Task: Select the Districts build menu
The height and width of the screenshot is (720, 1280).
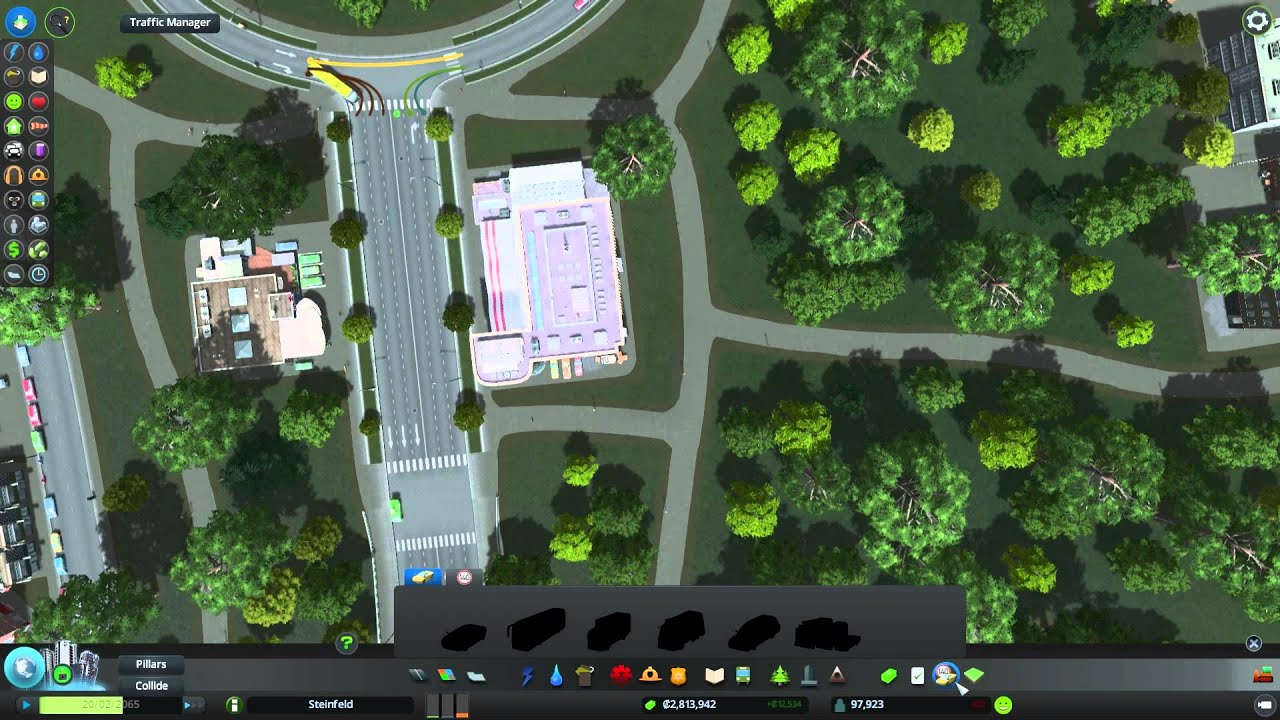Action: point(476,676)
